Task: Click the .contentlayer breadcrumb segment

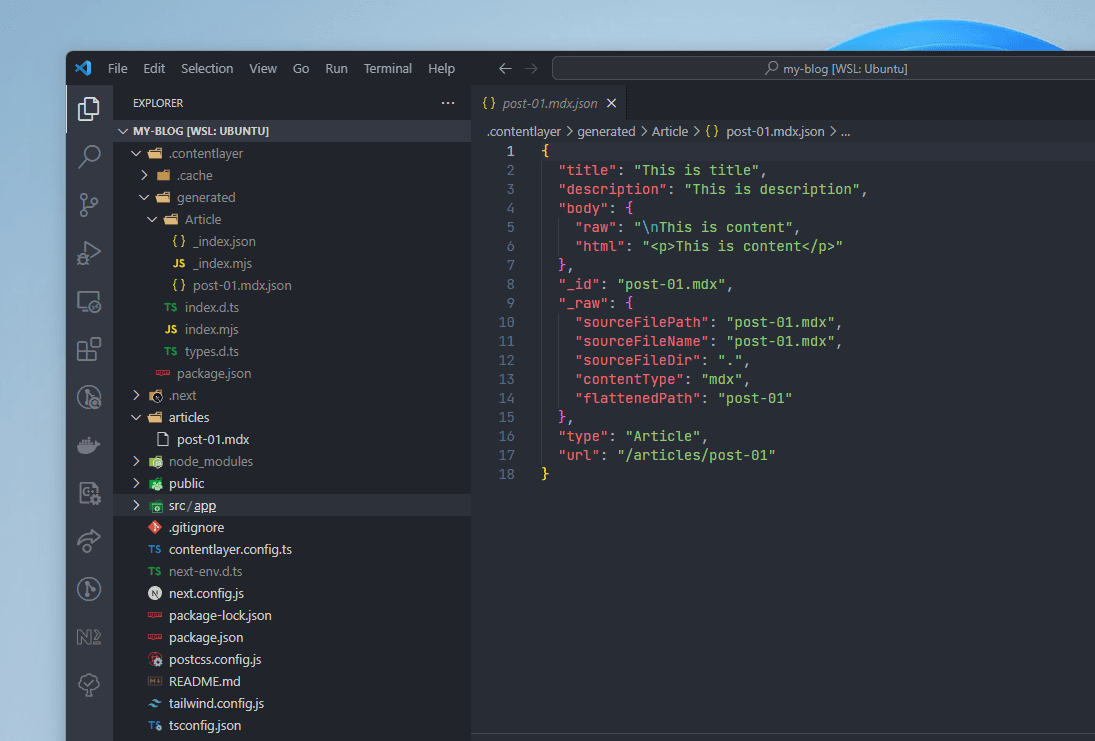Action: click(524, 131)
